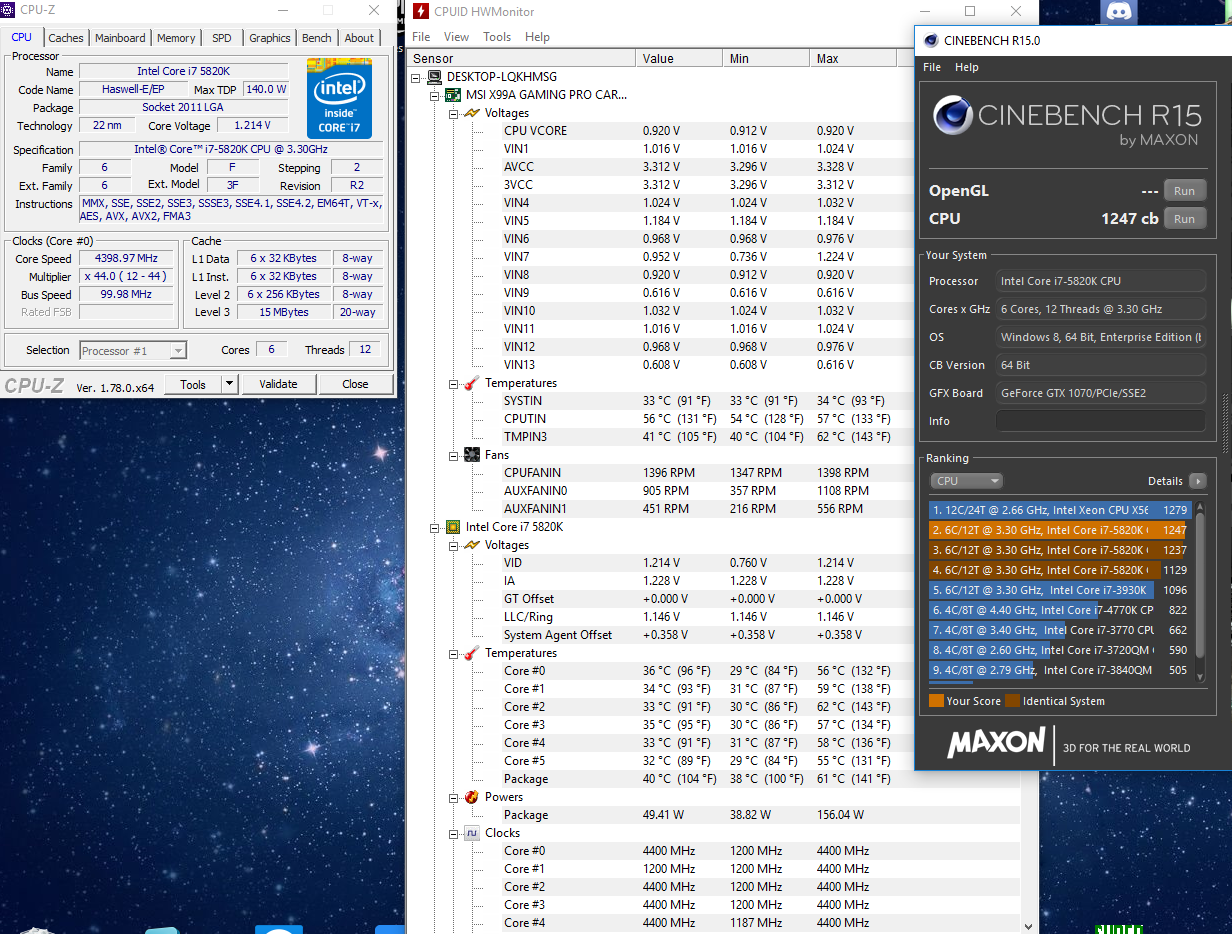Switch to the Graphics tab
The width and height of the screenshot is (1232, 934).
pos(270,38)
